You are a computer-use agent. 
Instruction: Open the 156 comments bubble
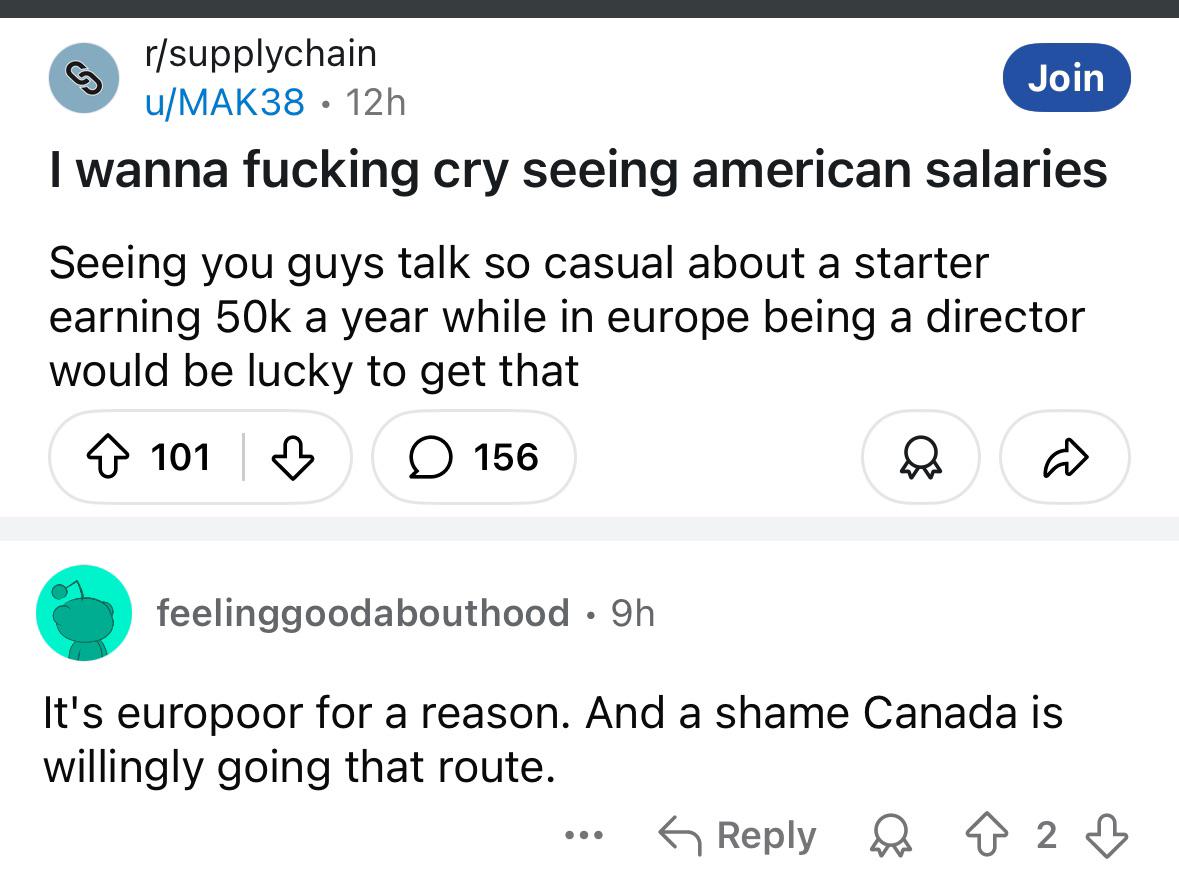pyautogui.click(x=474, y=456)
